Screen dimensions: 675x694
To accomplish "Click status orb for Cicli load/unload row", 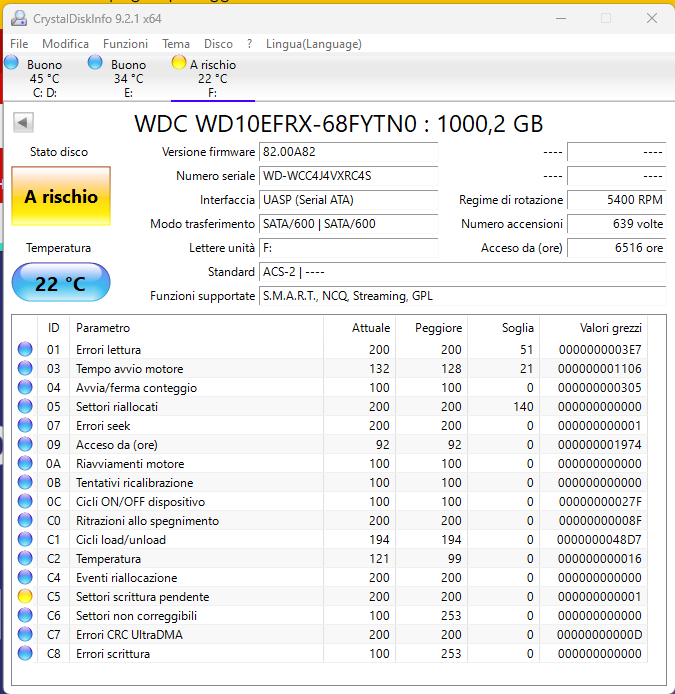I will (x=25, y=540).
